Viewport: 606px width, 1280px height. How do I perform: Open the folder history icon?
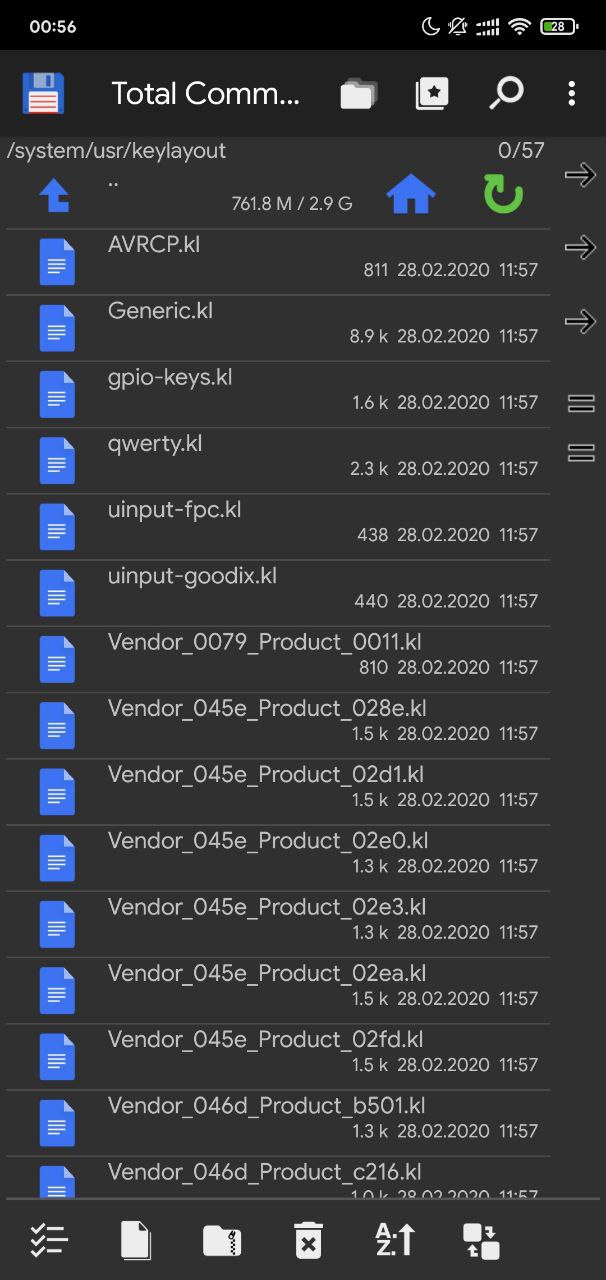[x=358, y=94]
